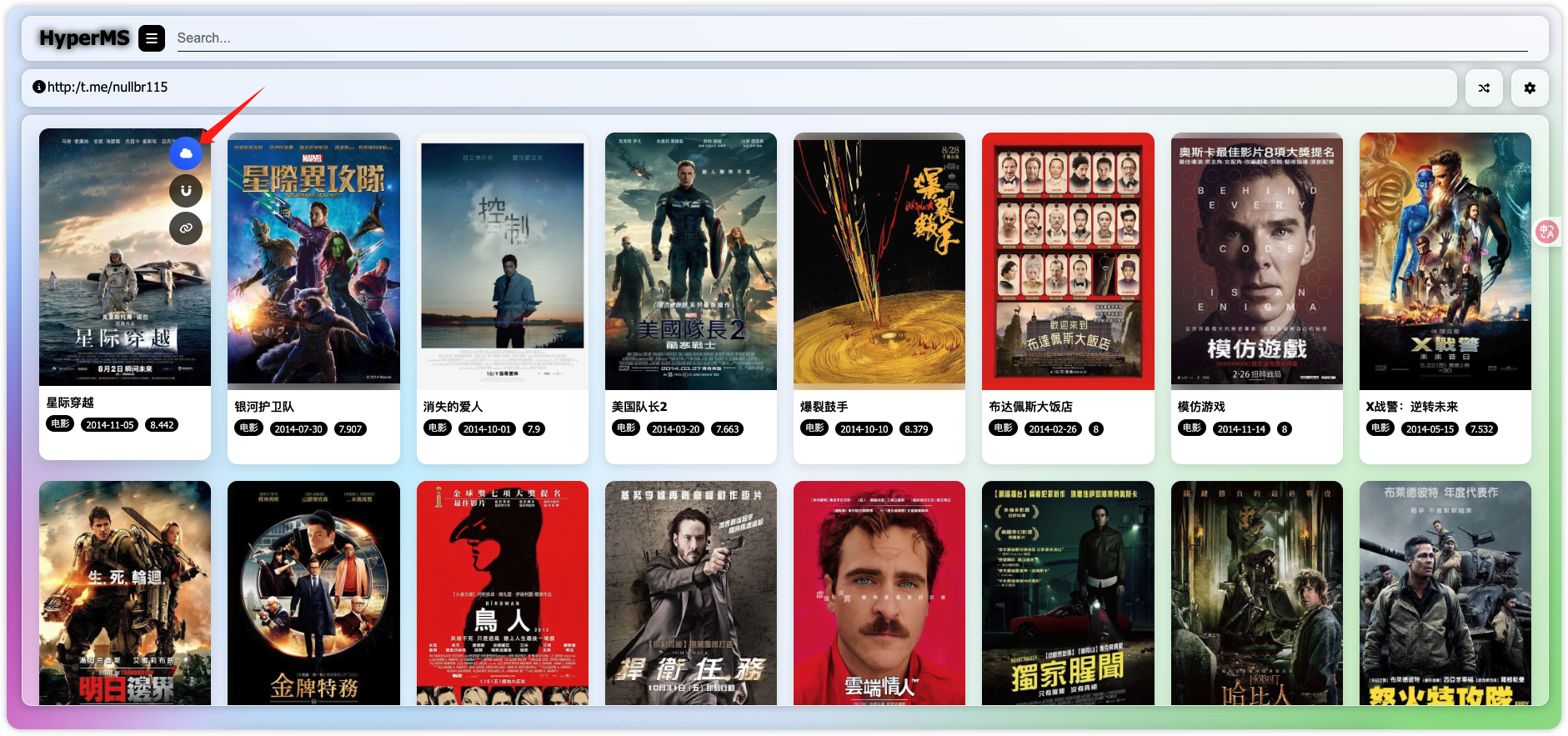Click the pink translate icon at right edge
1568x736 pixels.
point(1547,232)
